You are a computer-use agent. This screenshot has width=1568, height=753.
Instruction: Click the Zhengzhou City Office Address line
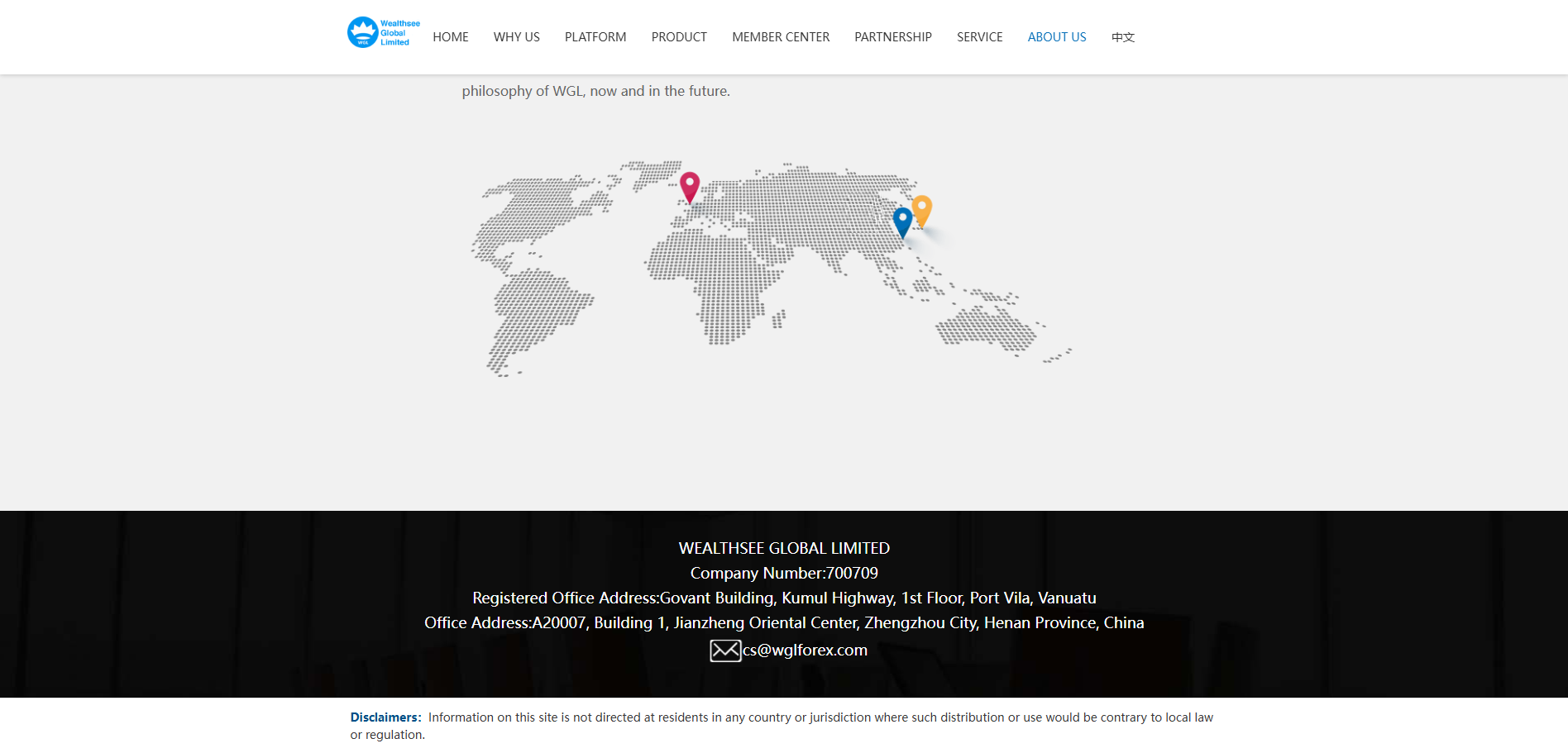[784, 622]
